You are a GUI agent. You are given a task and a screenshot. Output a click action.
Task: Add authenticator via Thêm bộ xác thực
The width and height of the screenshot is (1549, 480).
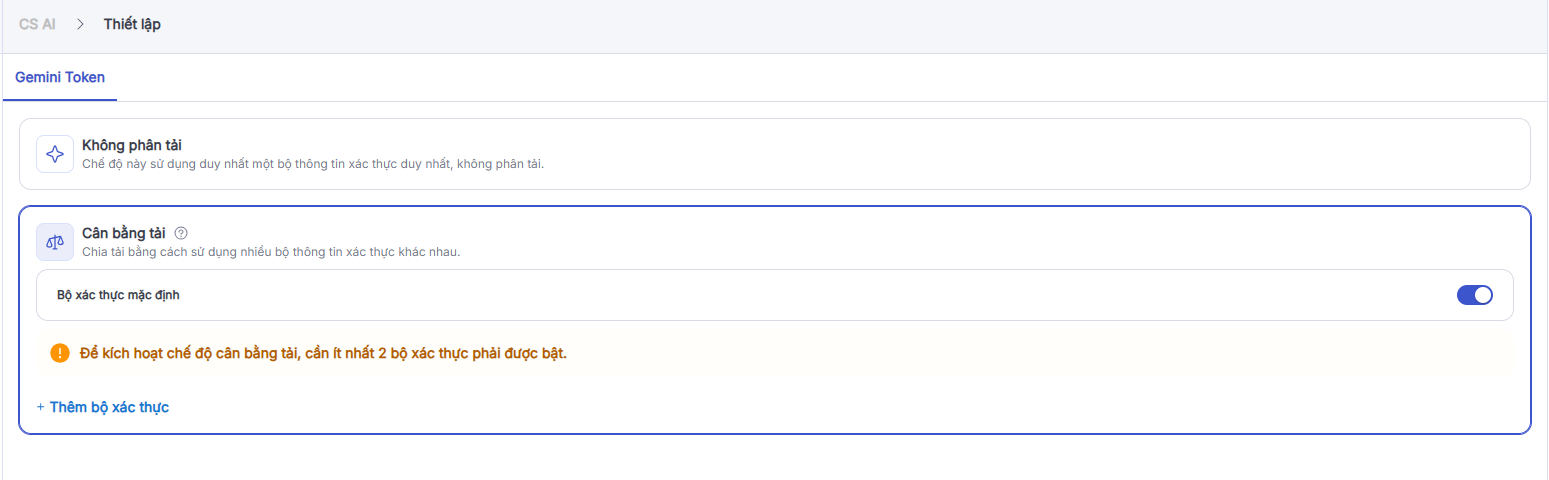point(109,407)
